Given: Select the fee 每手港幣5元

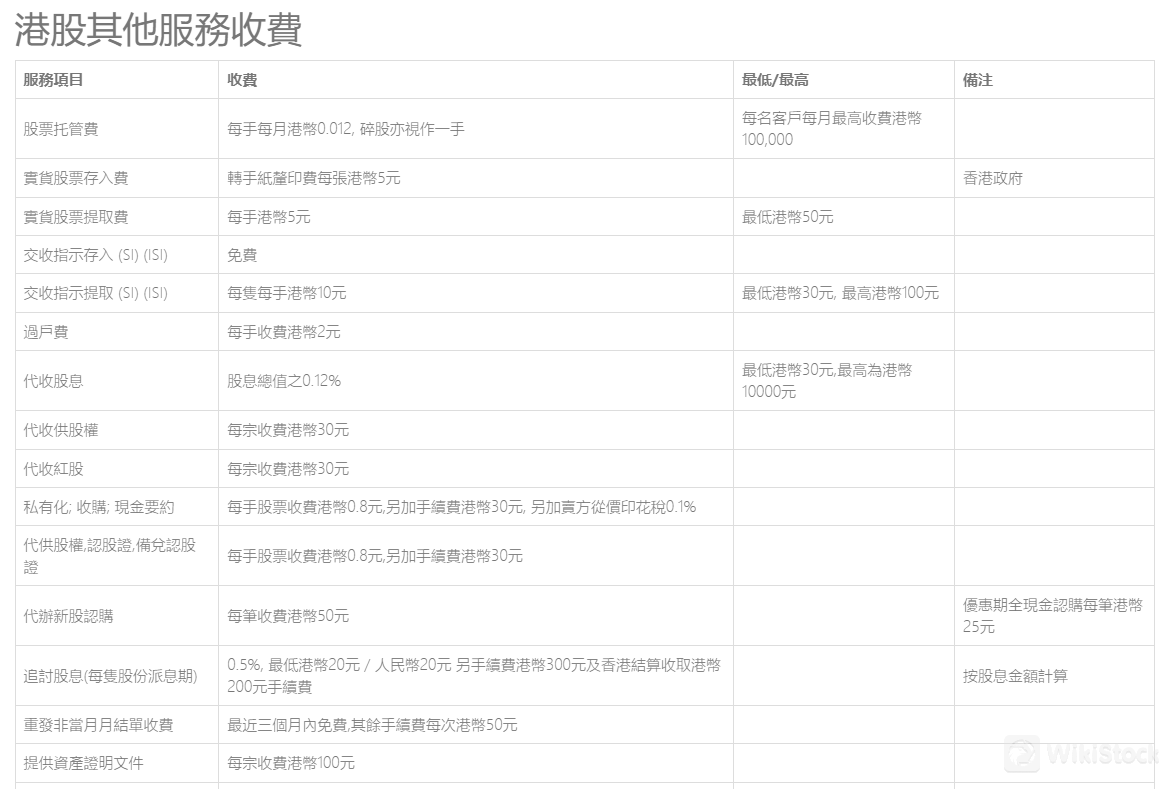Looking at the screenshot, I should point(268,217).
